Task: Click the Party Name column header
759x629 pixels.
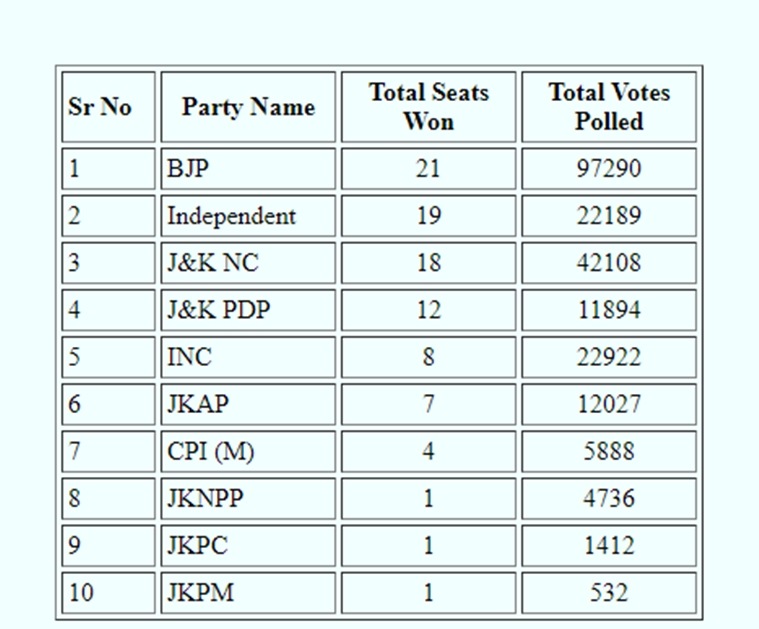Action: [x=248, y=107]
